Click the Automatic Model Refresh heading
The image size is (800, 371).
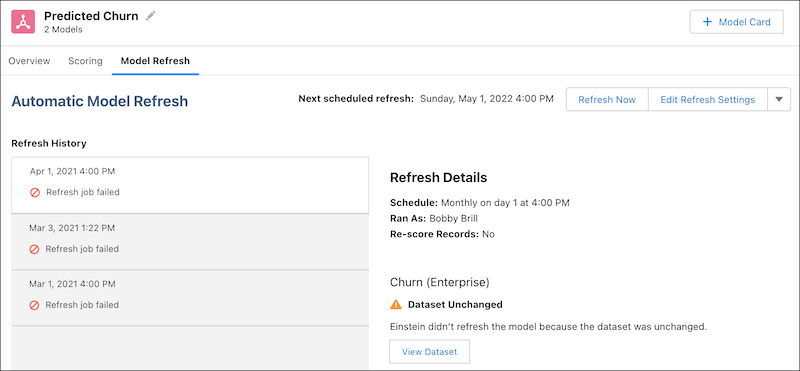click(99, 101)
